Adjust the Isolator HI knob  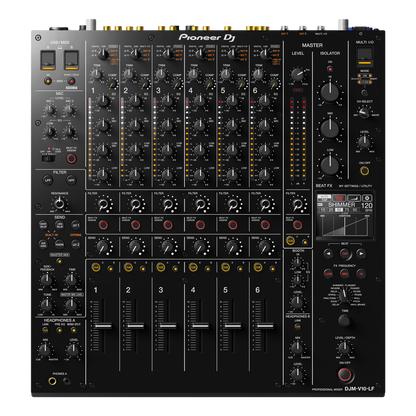point(330,91)
